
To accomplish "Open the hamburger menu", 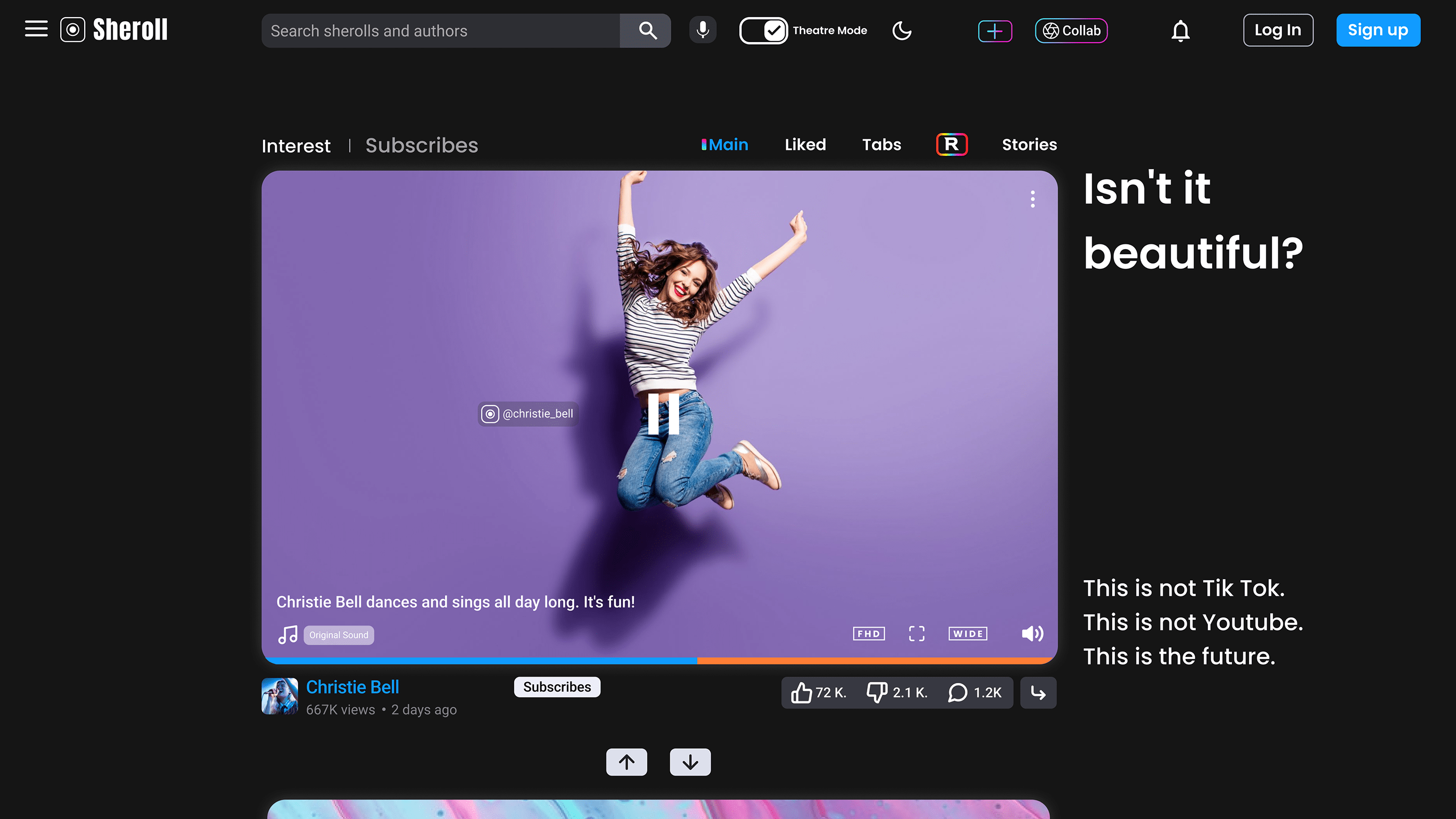I will click(36, 29).
